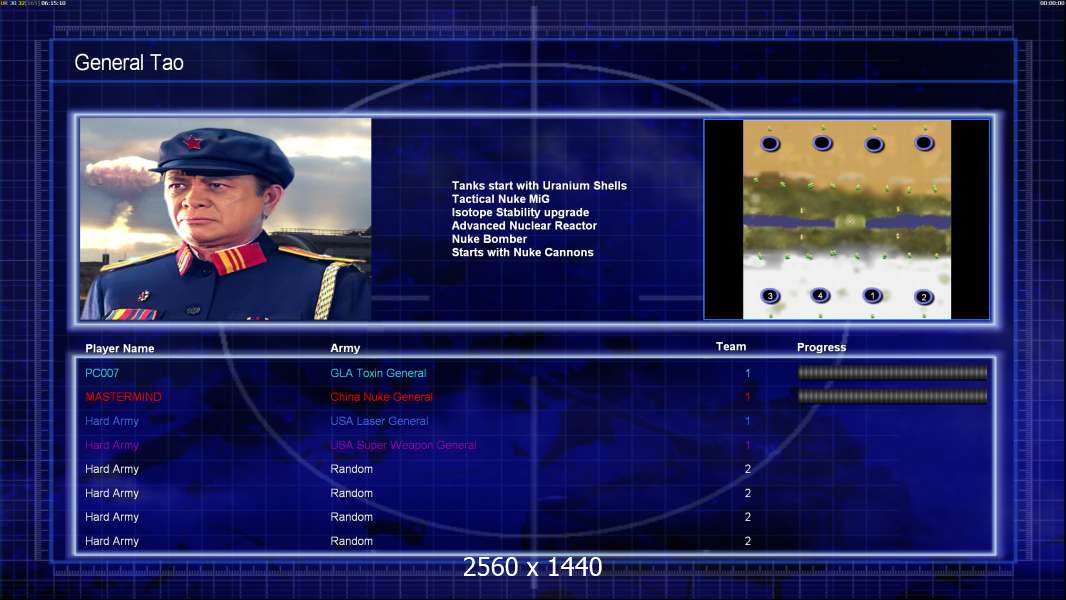Click 'Hard Army' in USA Super Weapon row

[111, 445]
